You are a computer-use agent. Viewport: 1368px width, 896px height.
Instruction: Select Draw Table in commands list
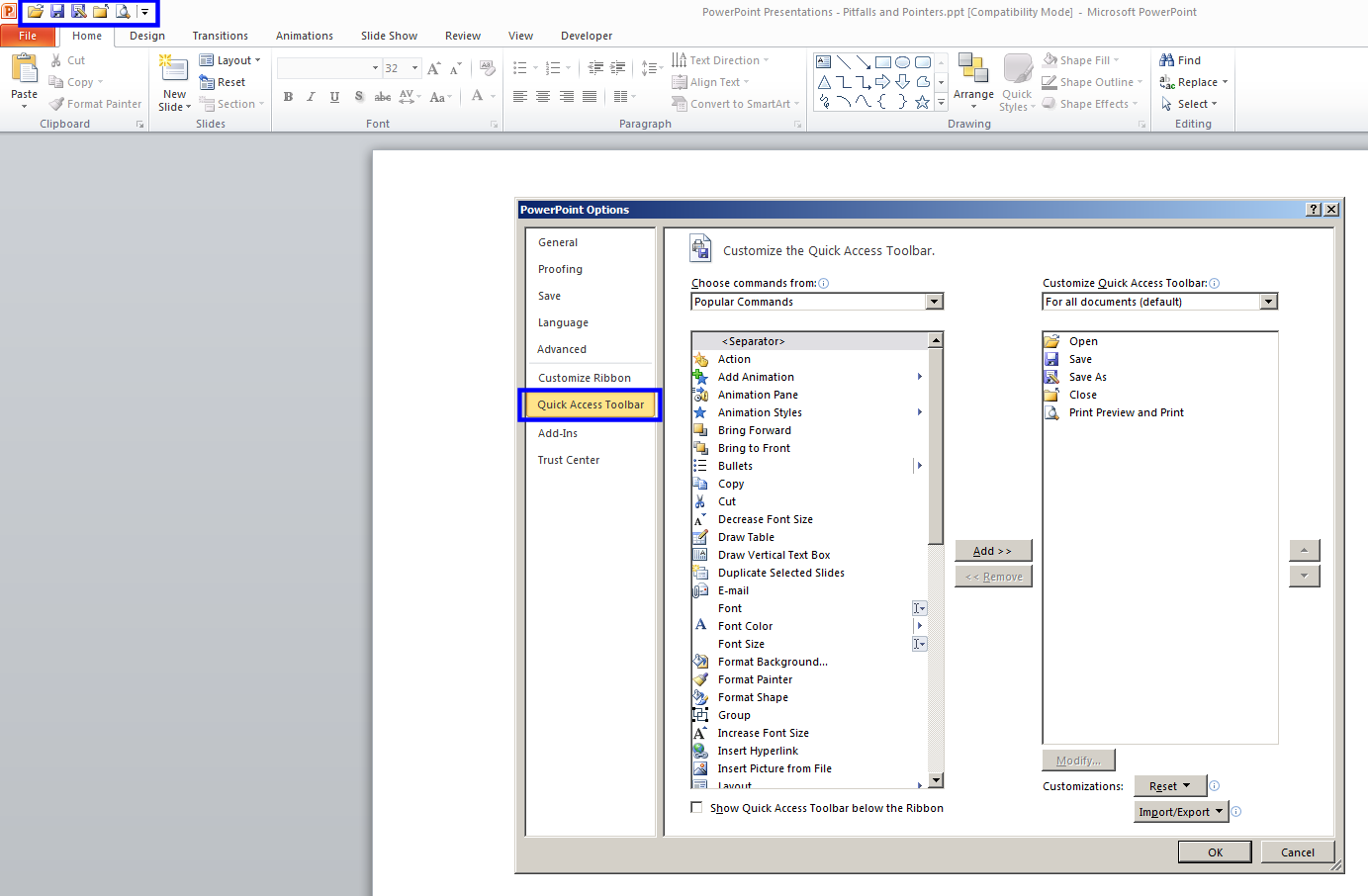tap(746, 537)
